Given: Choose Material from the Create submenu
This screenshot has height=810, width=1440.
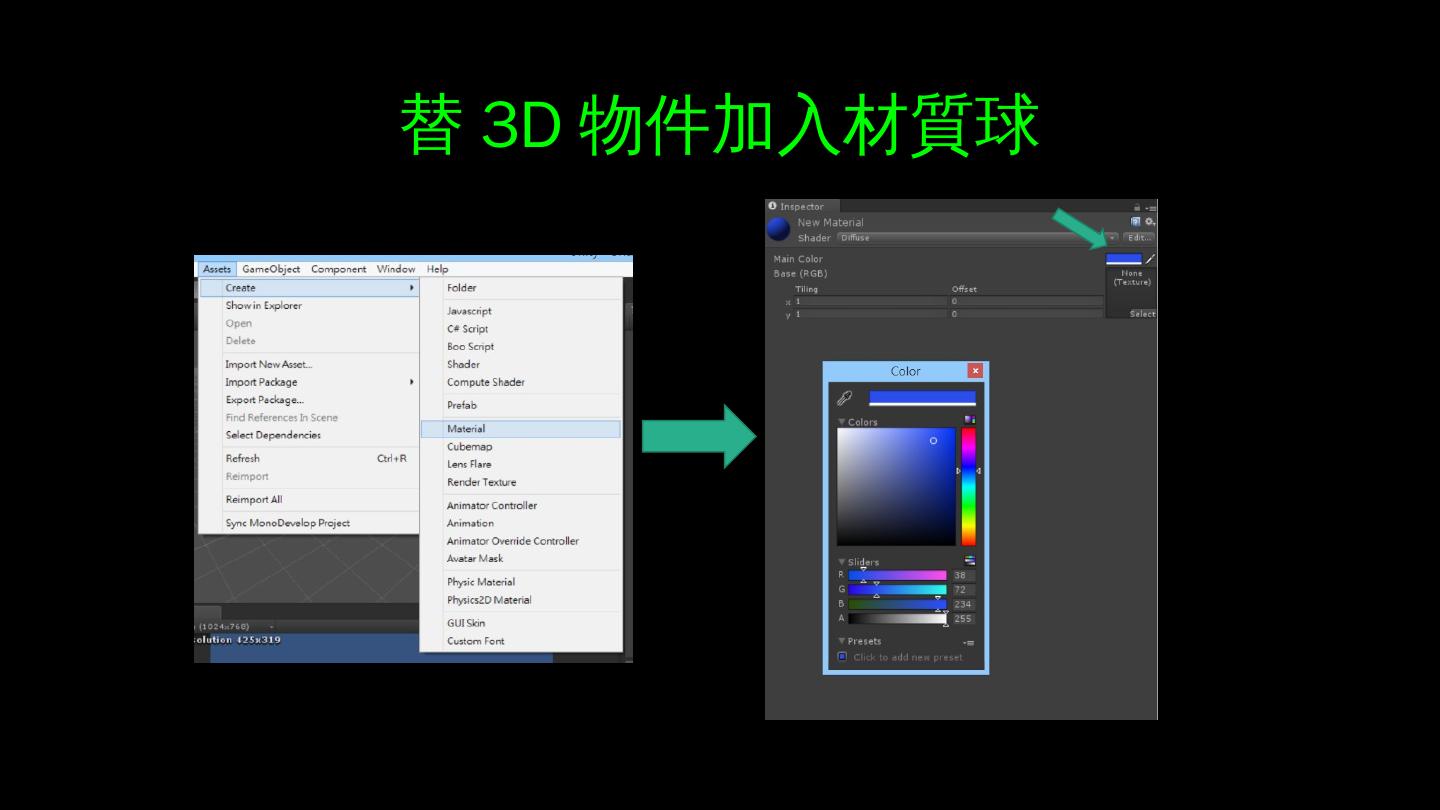Looking at the screenshot, I should 466,429.
